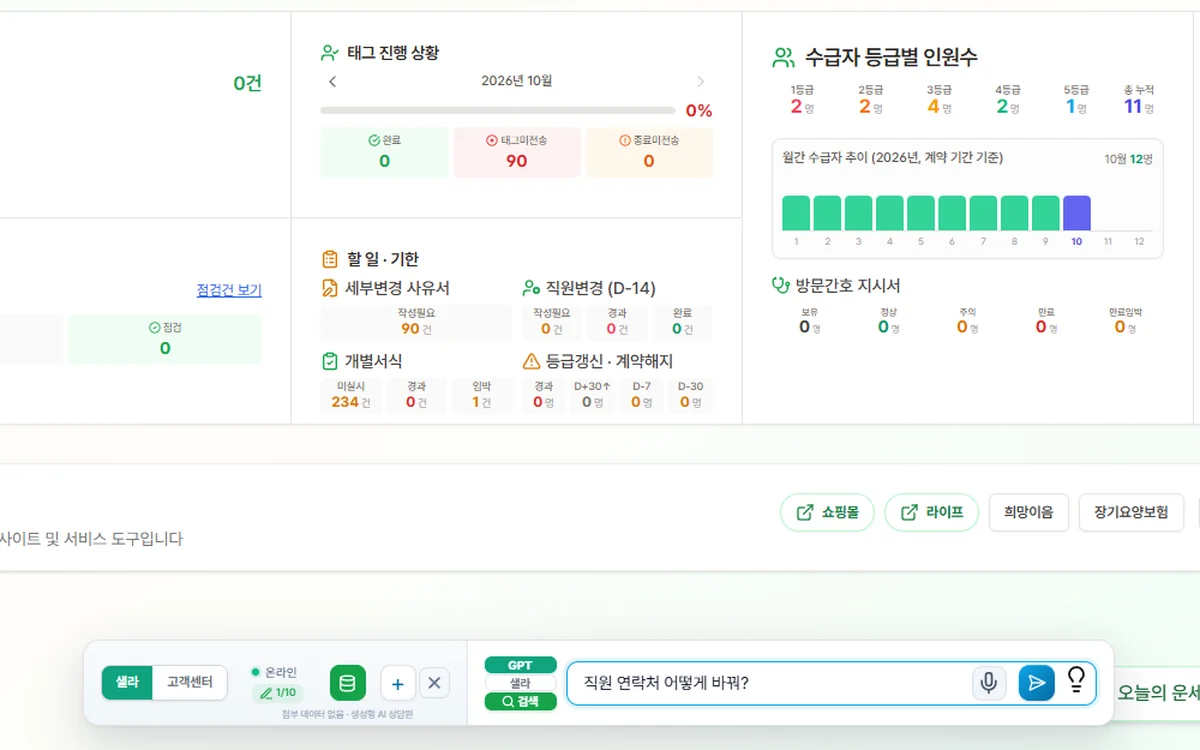Send the chat message
Image resolution: width=1200 pixels, height=750 pixels.
click(x=1037, y=683)
